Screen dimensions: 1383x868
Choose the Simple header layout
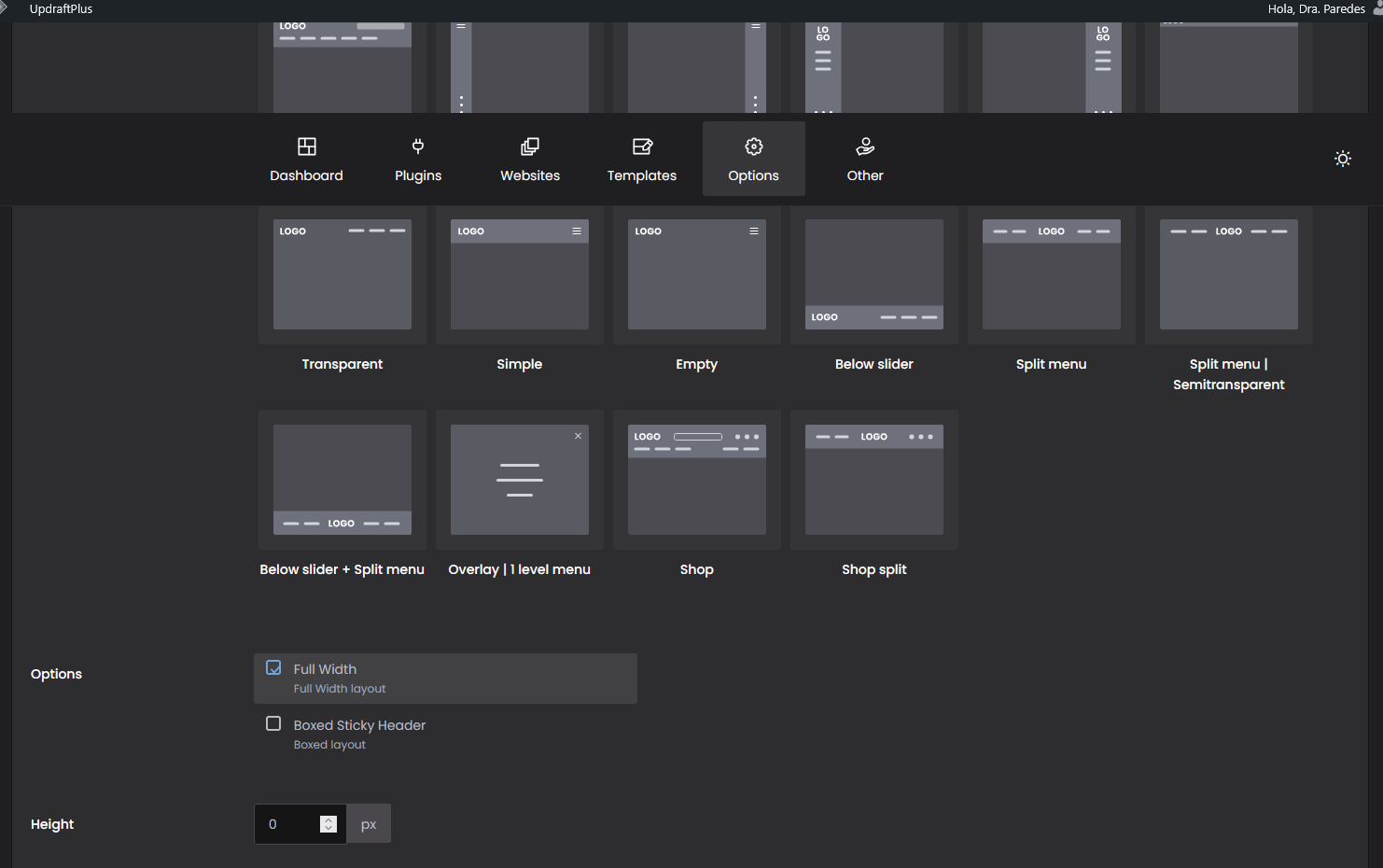(x=520, y=275)
